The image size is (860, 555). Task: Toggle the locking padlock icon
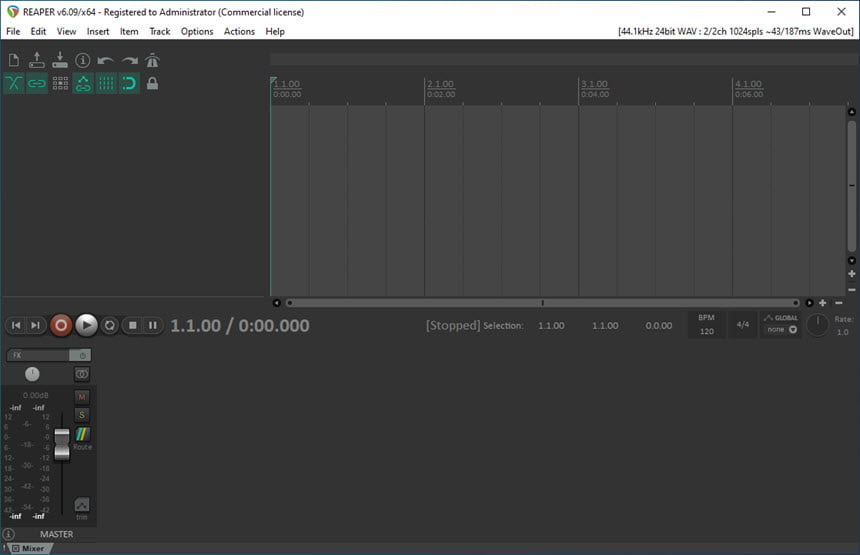point(152,83)
